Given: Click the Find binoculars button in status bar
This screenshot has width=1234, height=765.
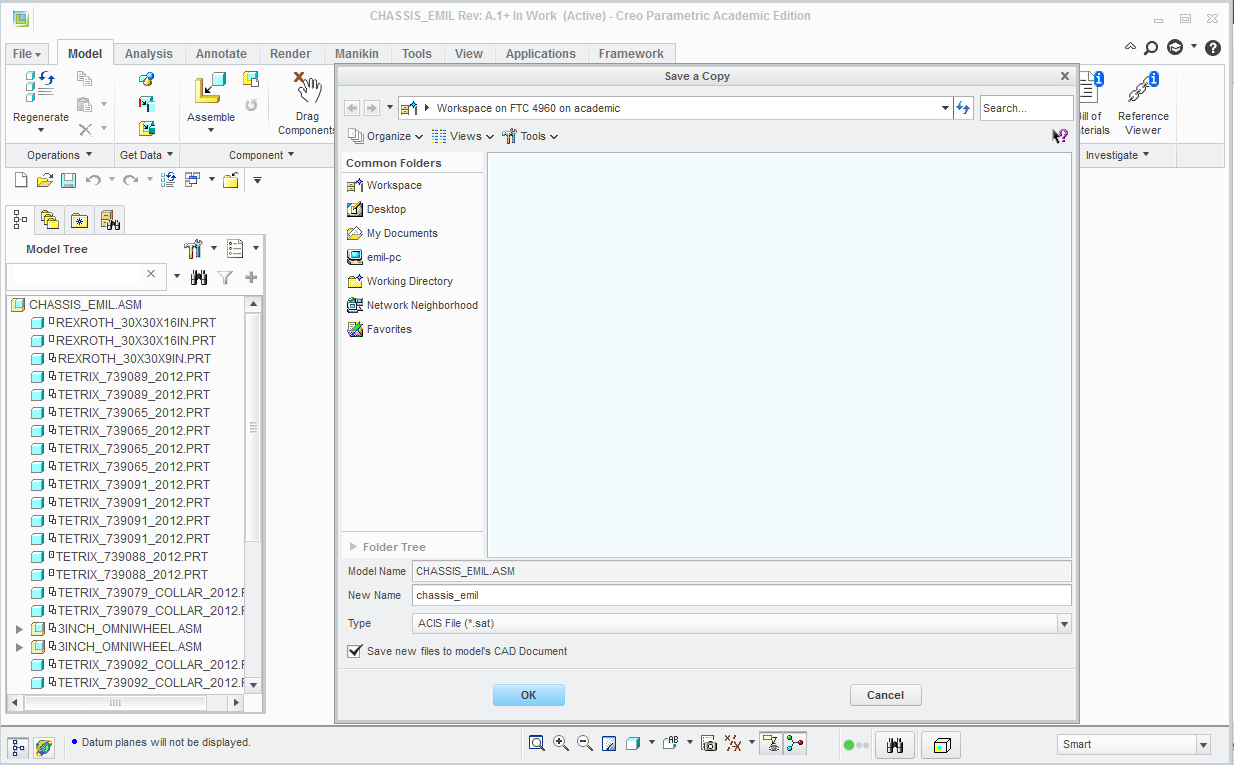Looking at the screenshot, I should 896,745.
